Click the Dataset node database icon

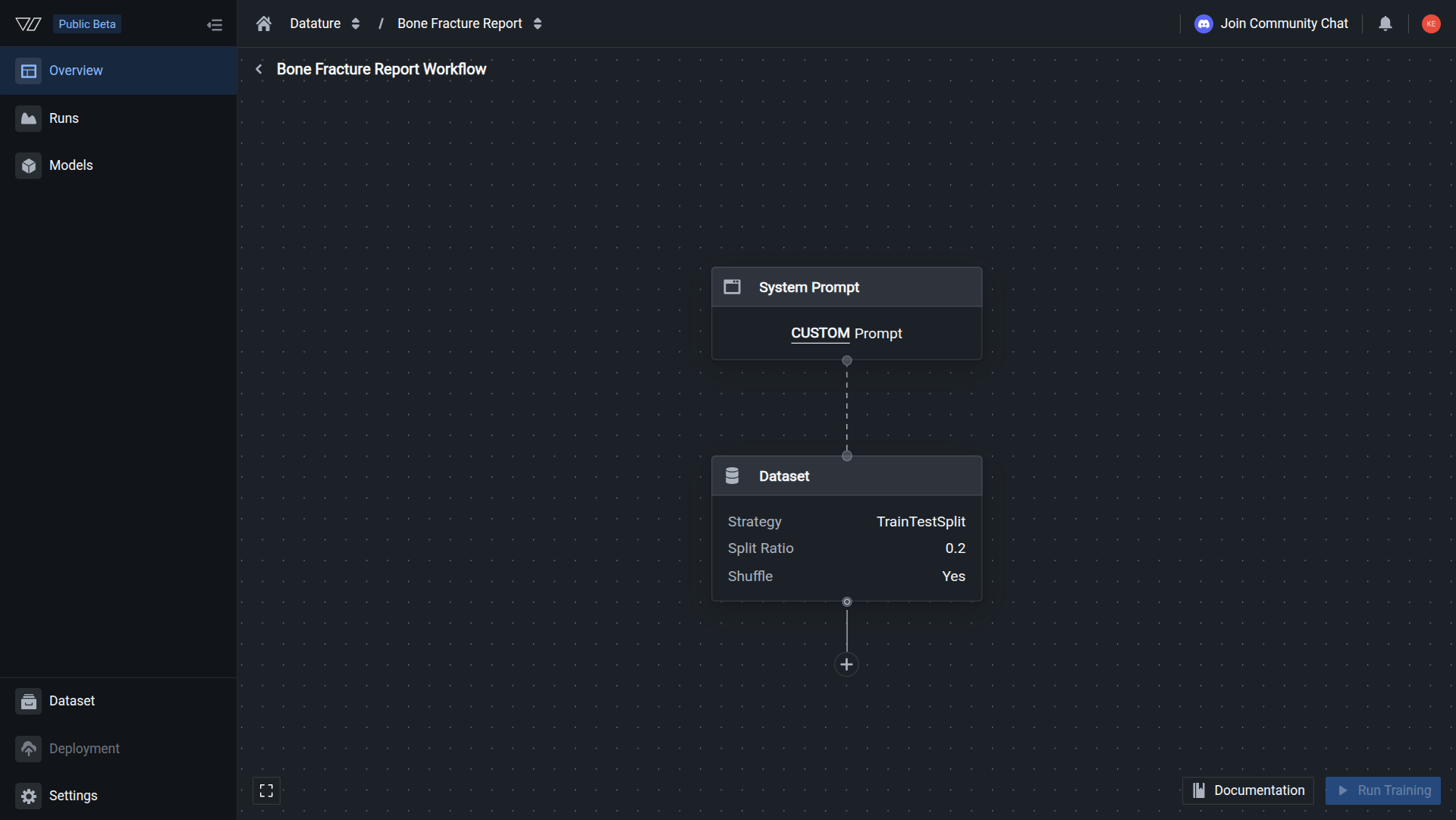(732, 476)
